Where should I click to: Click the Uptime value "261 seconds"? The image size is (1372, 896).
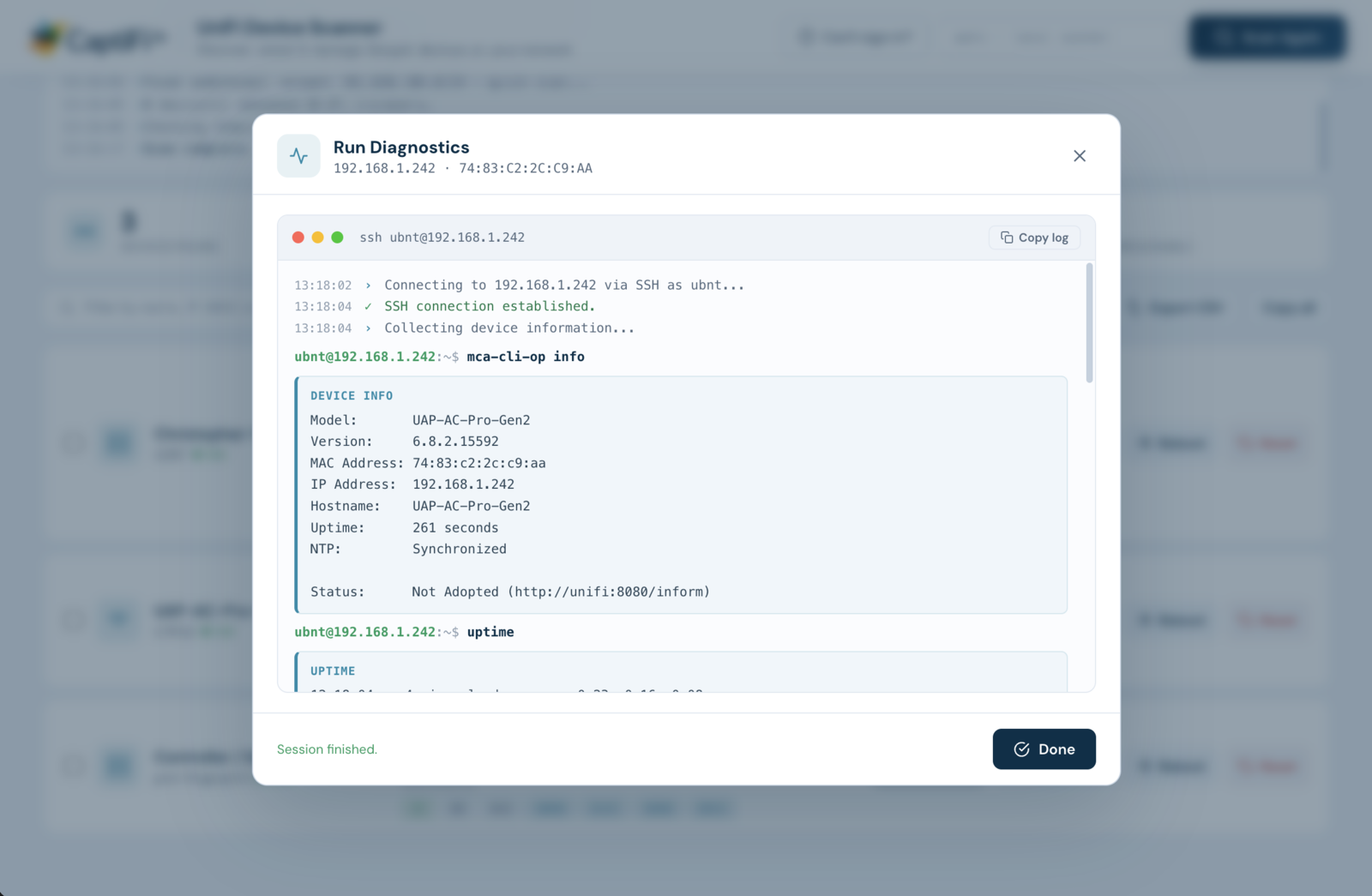(x=455, y=528)
